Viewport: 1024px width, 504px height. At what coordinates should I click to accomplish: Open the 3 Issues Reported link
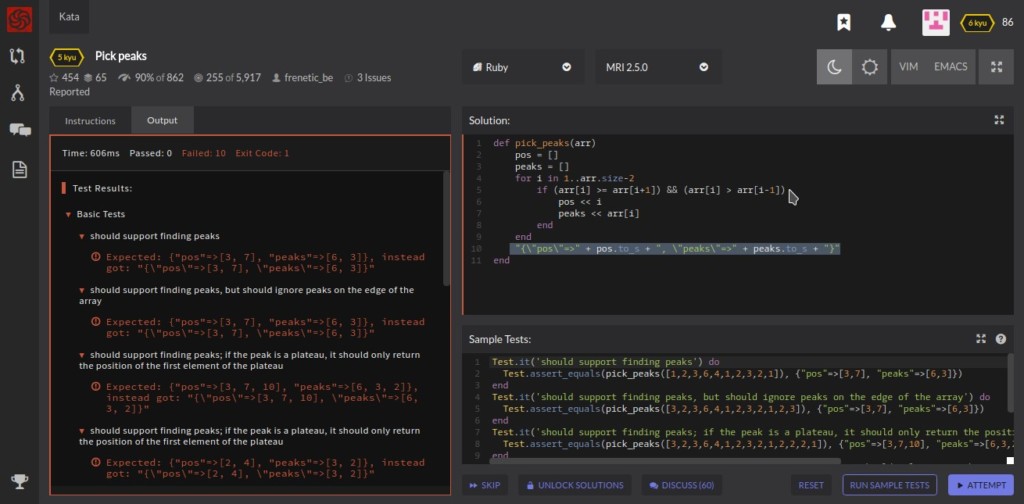pyautogui.click(x=220, y=84)
